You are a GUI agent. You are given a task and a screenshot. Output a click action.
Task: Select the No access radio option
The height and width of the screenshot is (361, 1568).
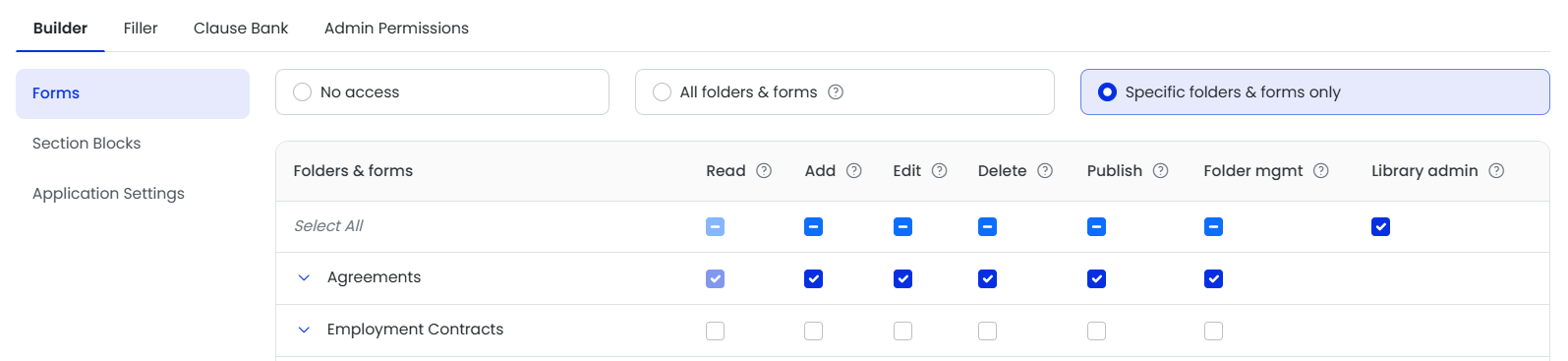[x=303, y=92]
